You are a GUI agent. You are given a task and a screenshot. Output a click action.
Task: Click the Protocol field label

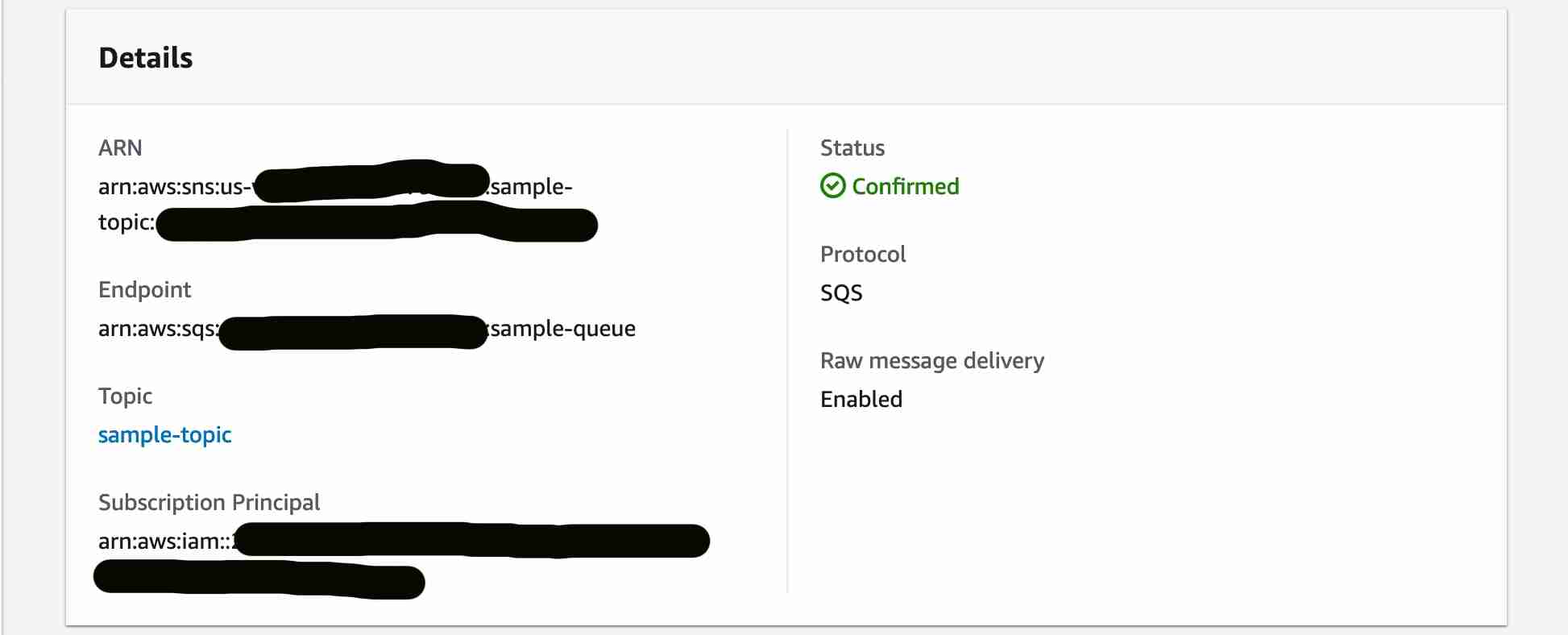(x=862, y=254)
